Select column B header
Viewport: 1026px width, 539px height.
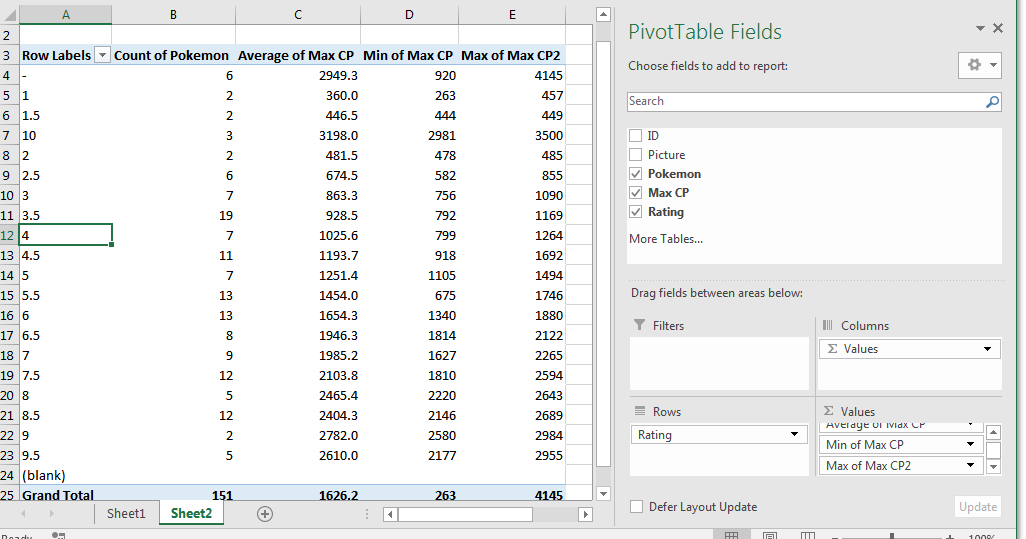pos(173,14)
